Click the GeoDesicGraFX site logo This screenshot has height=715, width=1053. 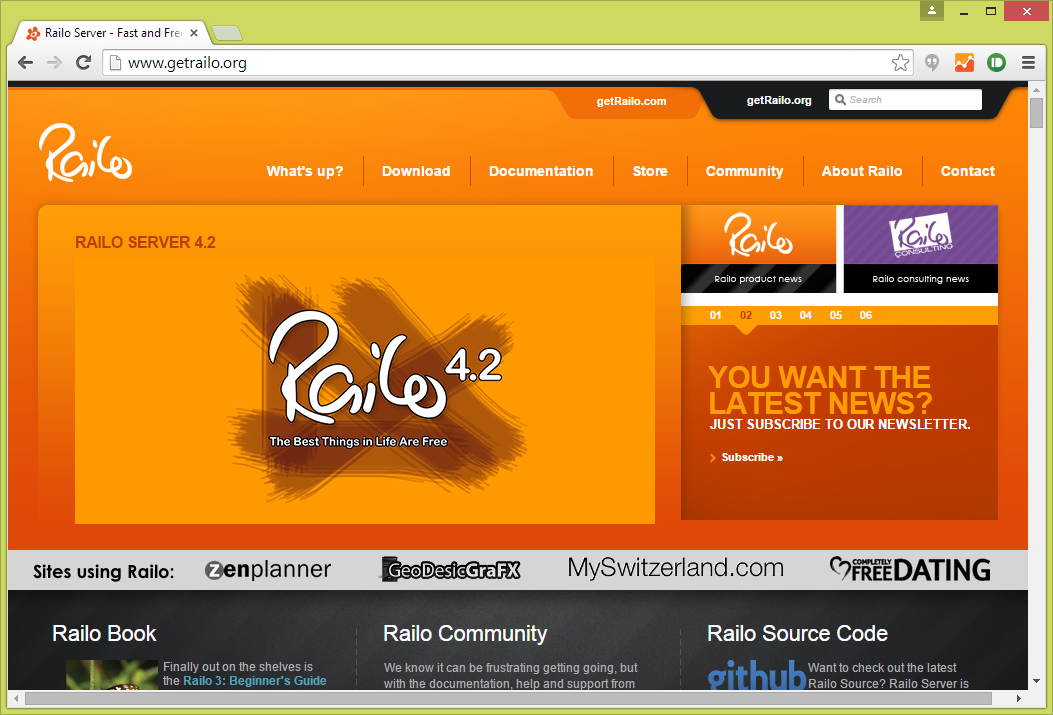tap(451, 569)
